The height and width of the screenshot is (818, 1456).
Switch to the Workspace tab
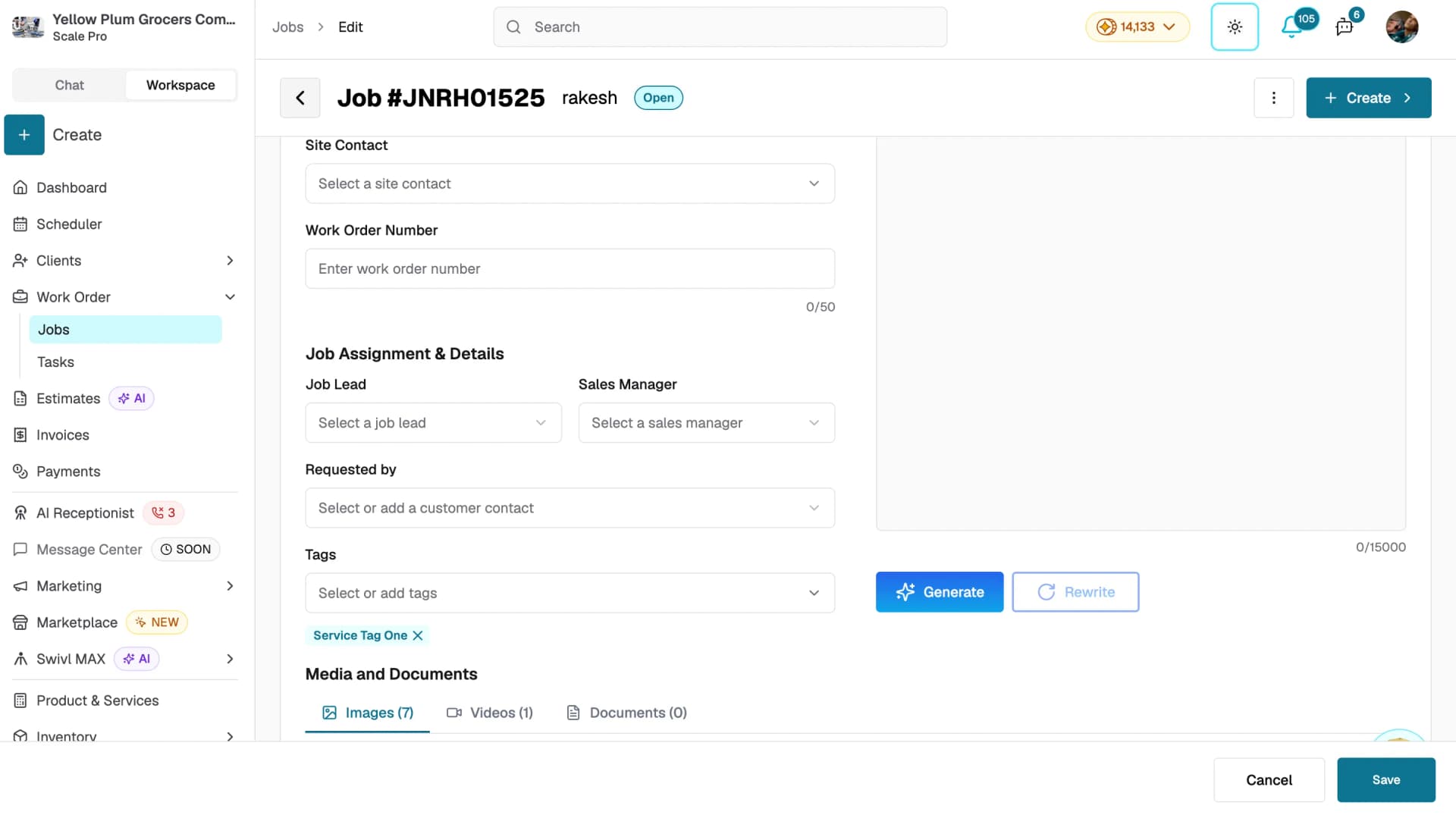(x=180, y=85)
